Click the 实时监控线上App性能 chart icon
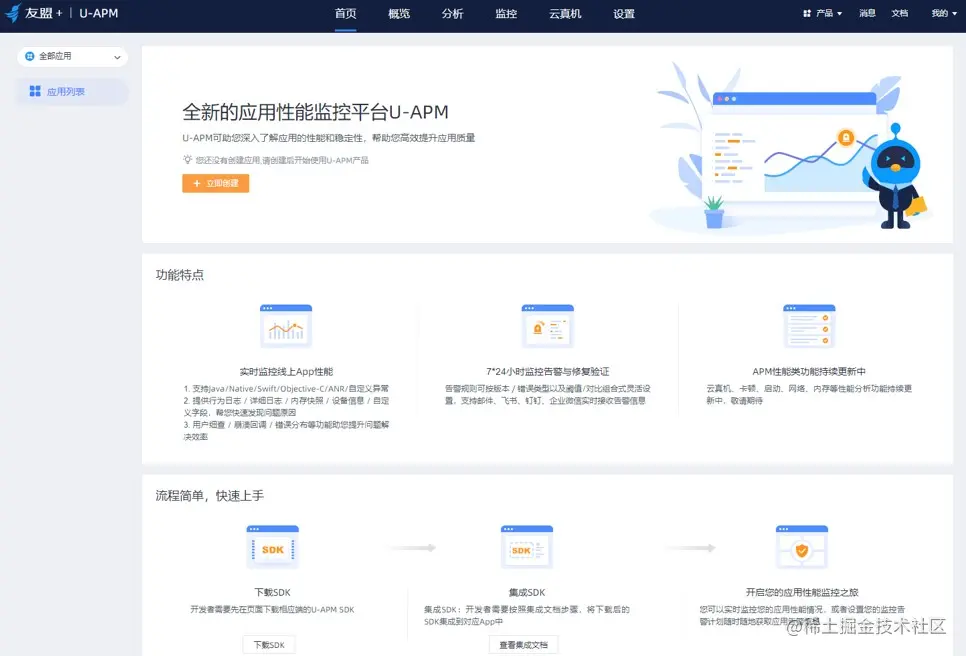The width and height of the screenshot is (966, 656). (x=286, y=326)
